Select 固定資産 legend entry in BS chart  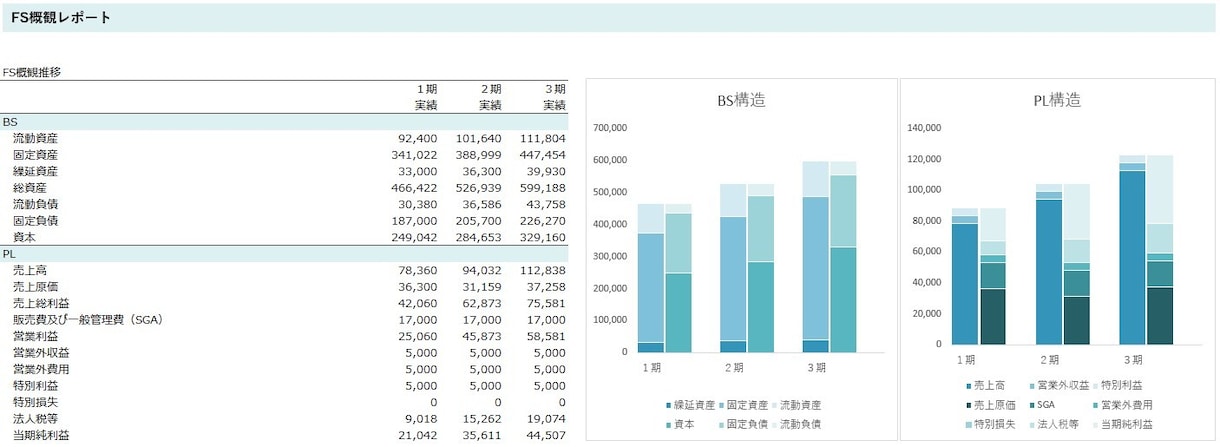pos(743,405)
